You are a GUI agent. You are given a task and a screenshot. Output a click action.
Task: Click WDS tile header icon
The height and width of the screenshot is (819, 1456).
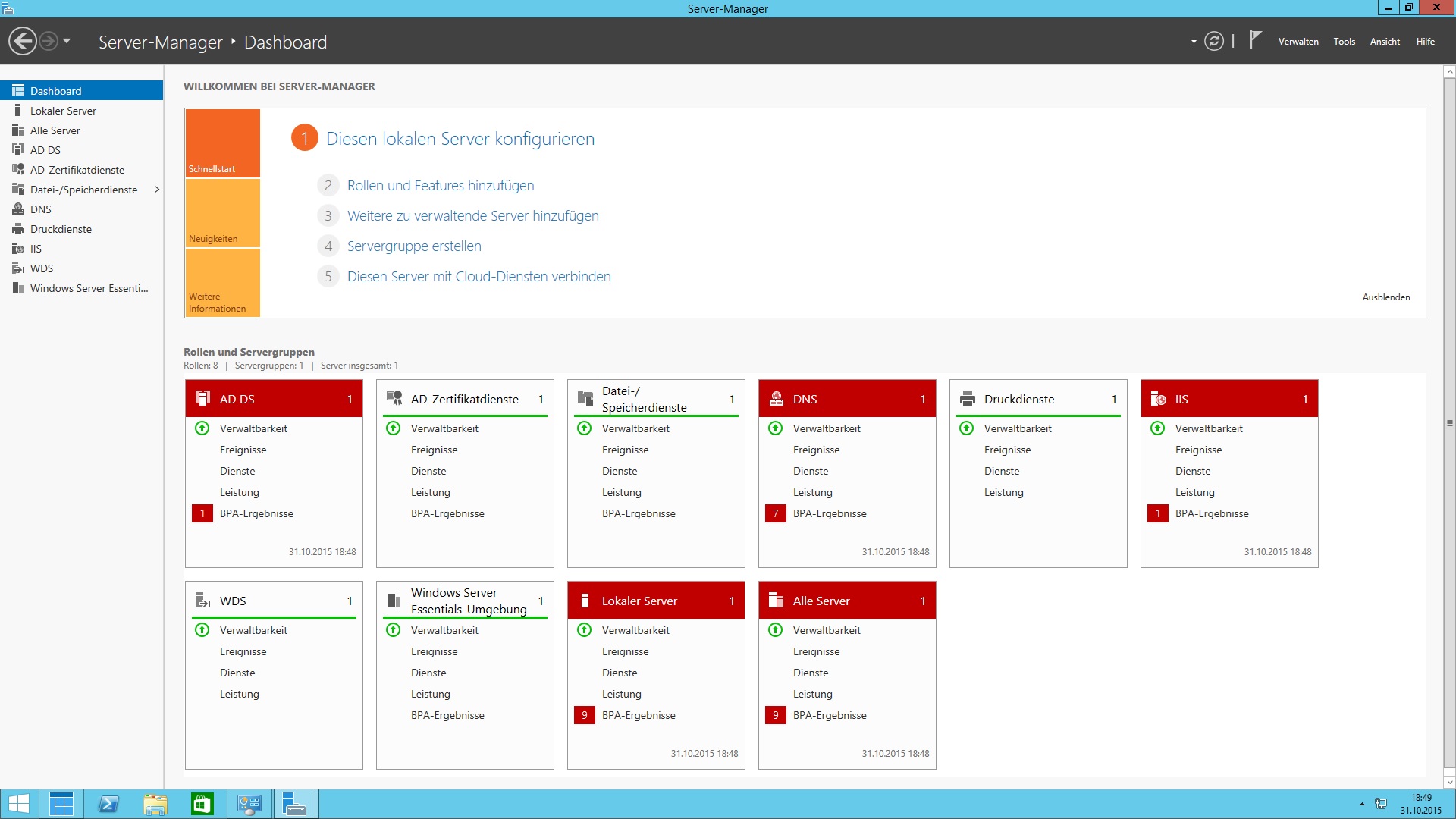(x=202, y=600)
